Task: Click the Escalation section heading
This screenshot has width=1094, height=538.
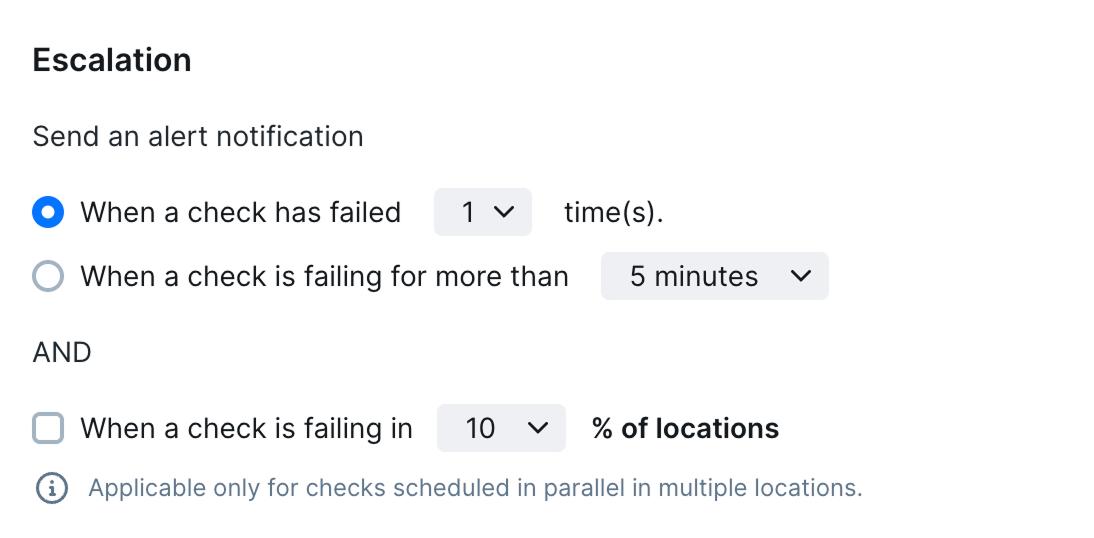Action: coord(112,59)
